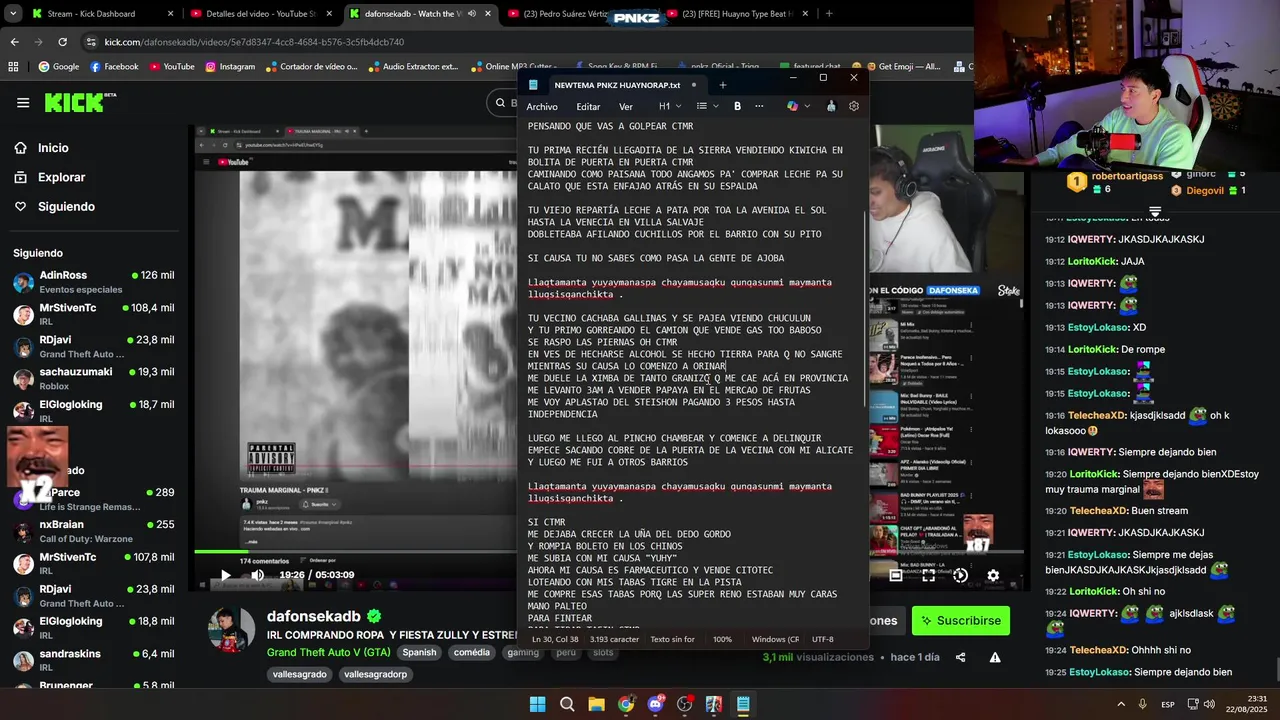Open the Kick hamburger sidebar menu
Image resolution: width=1280 pixels, height=720 pixels.
[x=23, y=102]
